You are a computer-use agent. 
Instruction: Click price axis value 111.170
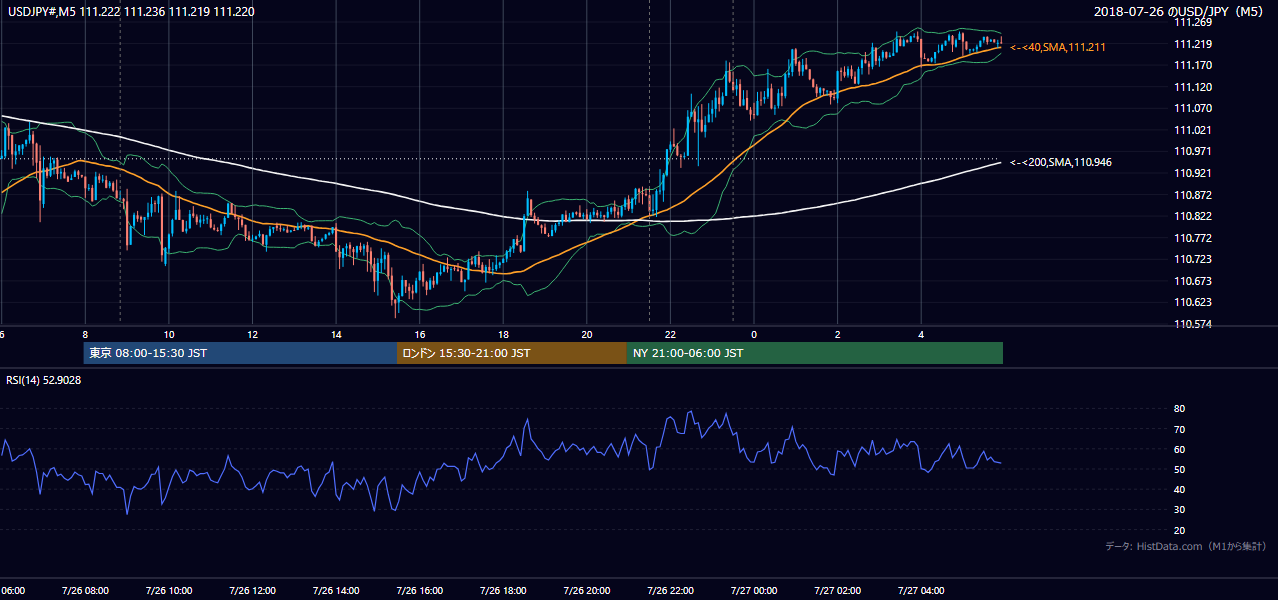click(x=1192, y=66)
